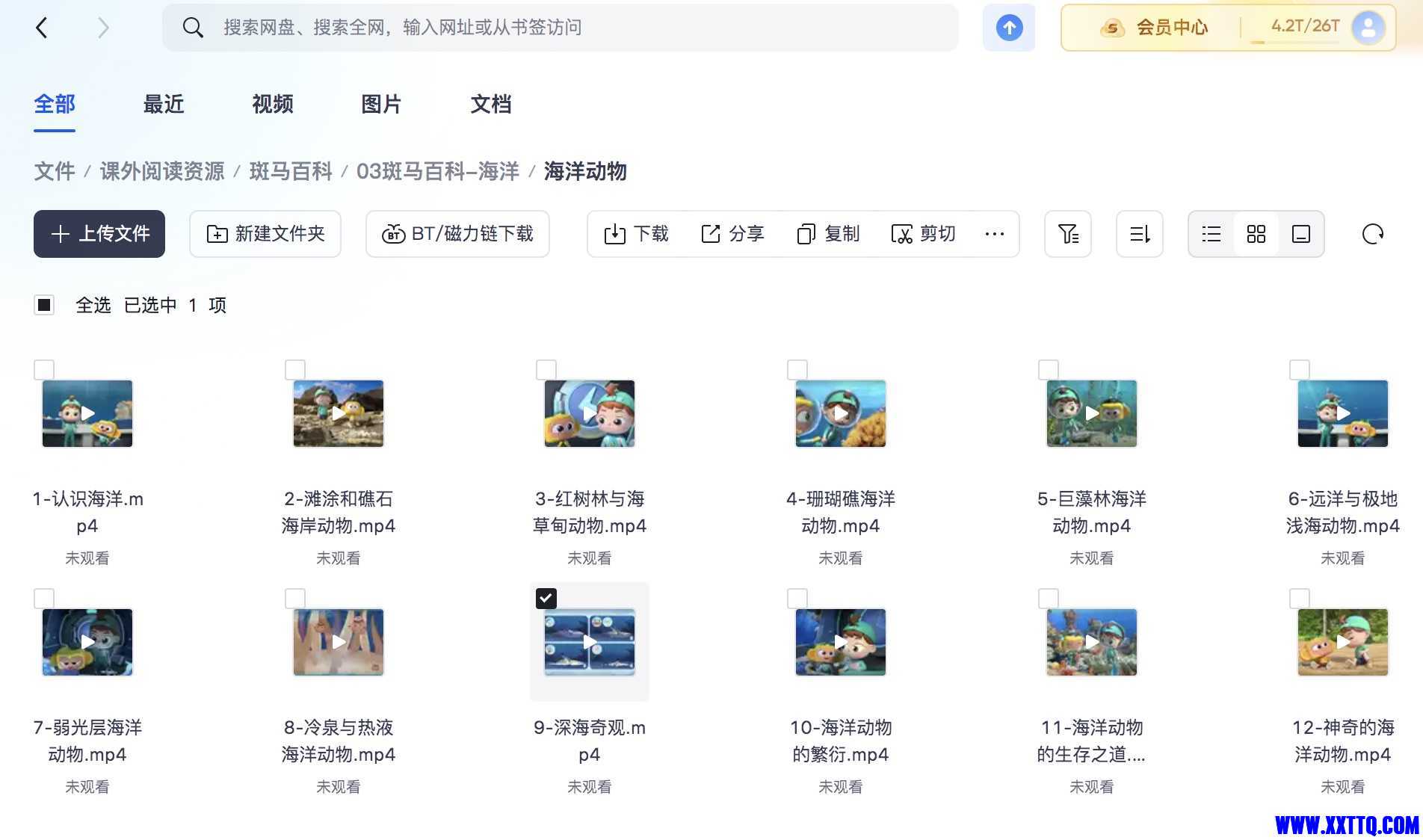1423x840 pixels.
Task: Toggle the 全选 select-all checkbox
Action: 44,305
